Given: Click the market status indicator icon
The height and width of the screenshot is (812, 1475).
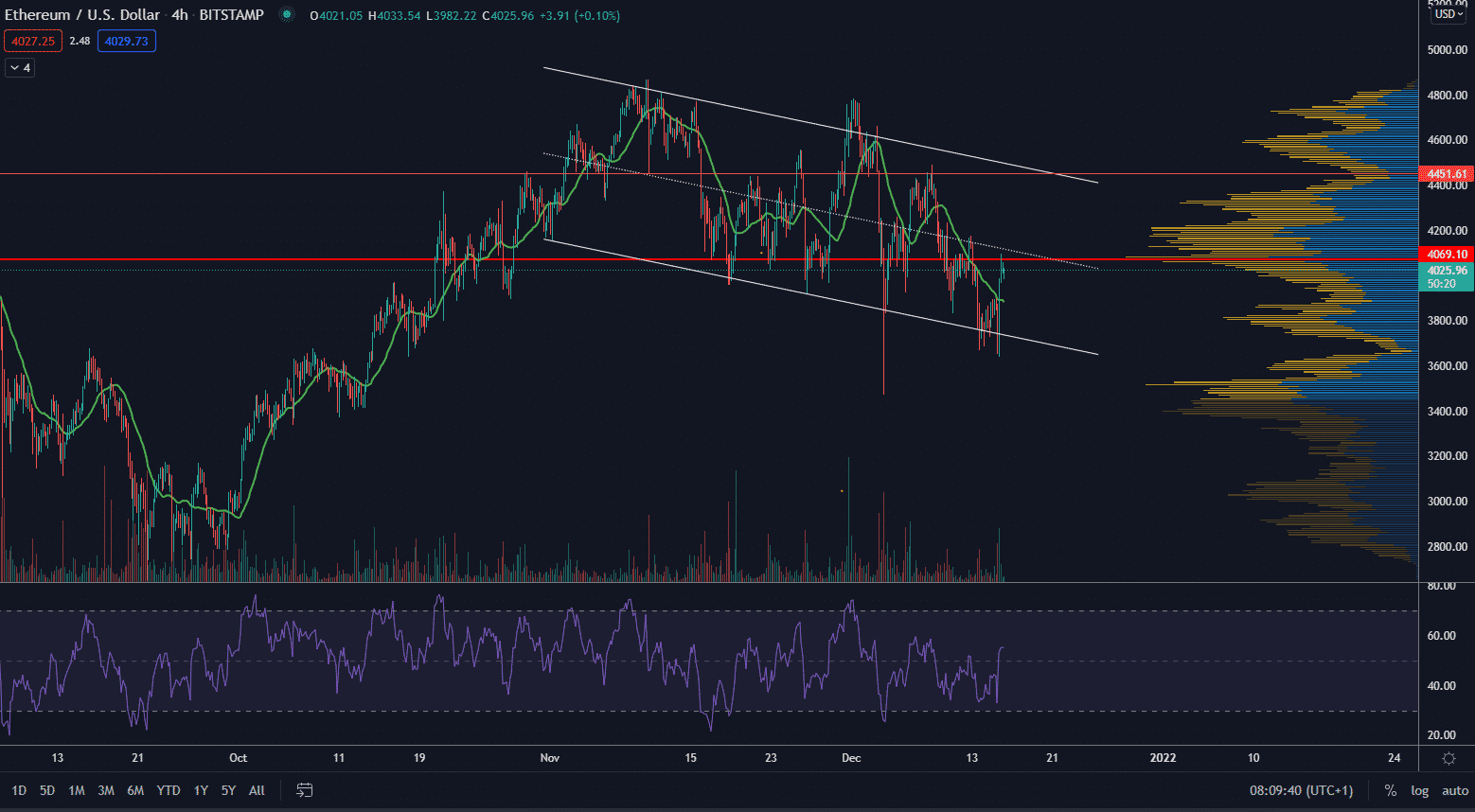Looking at the screenshot, I should tap(287, 15).
